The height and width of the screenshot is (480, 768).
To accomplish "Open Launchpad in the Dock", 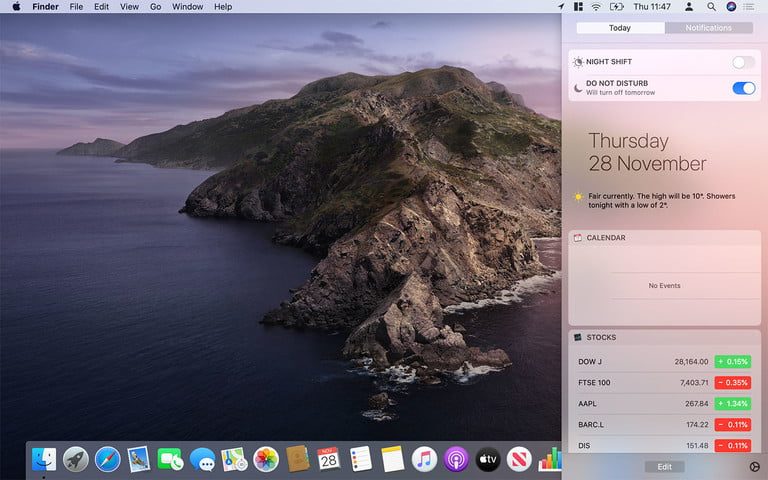I will point(76,459).
